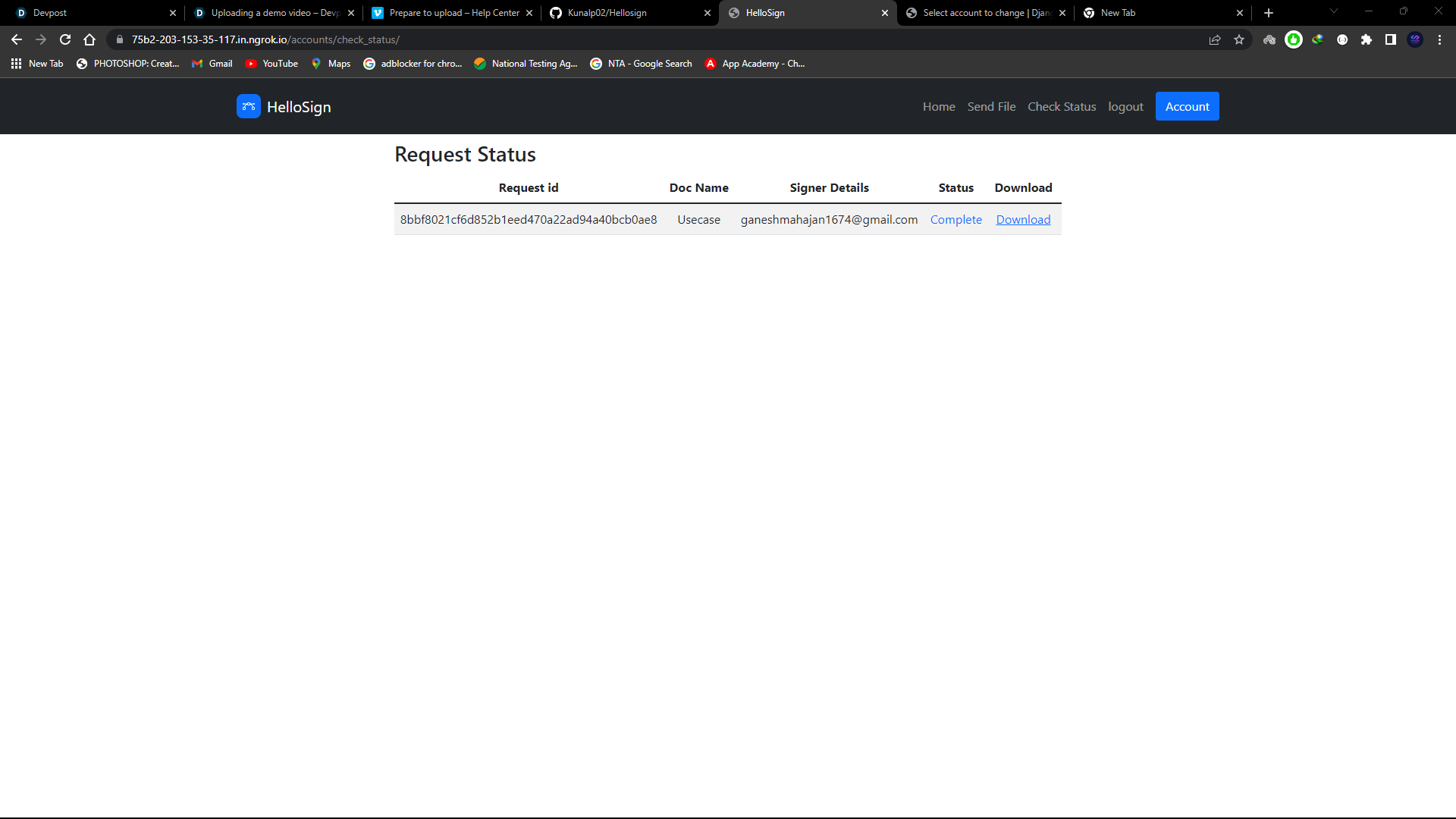Open a new tab with plus button
1456x819 pixels.
(x=1269, y=13)
